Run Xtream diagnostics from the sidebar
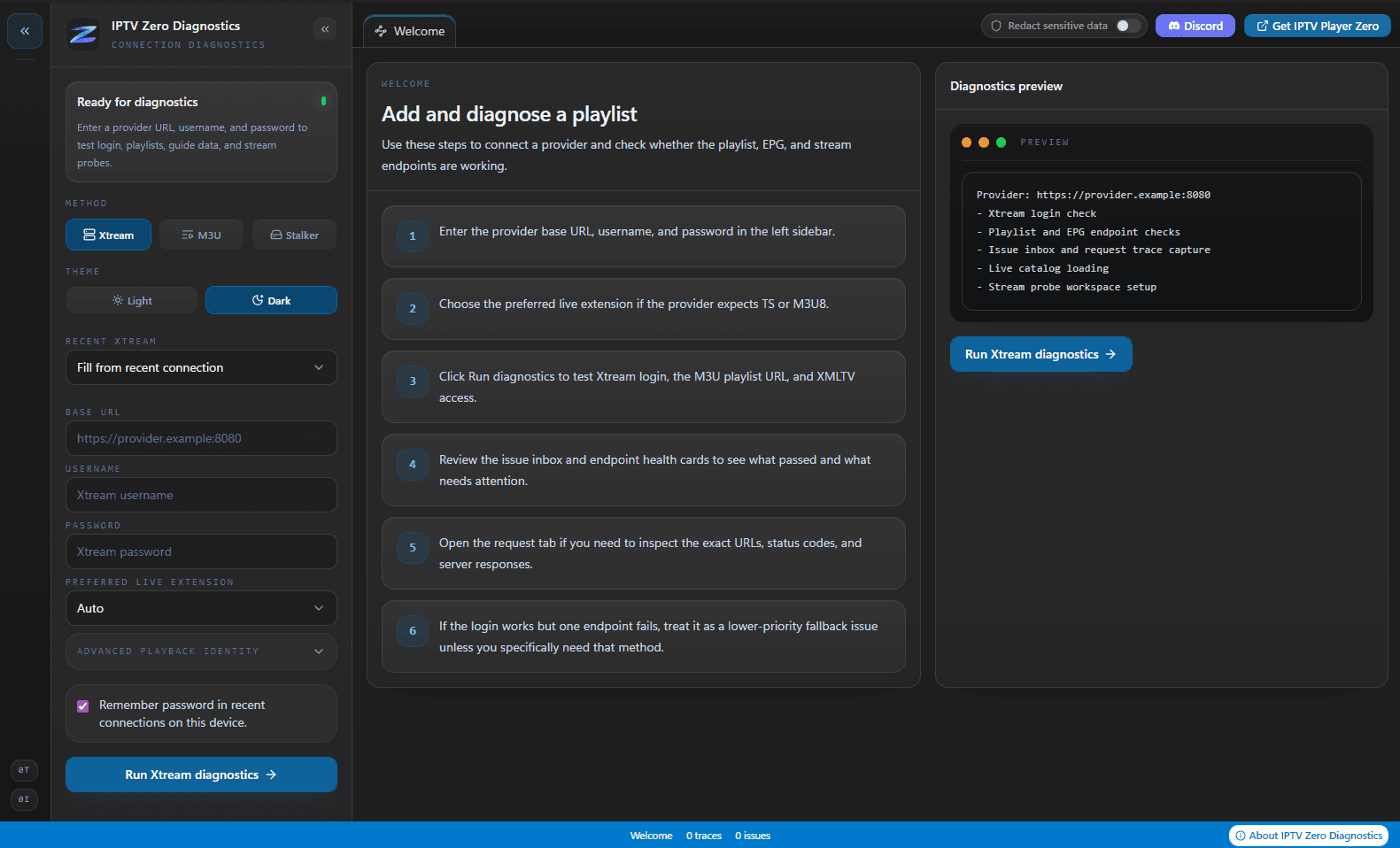1400x848 pixels. pyautogui.click(x=201, y=775)
